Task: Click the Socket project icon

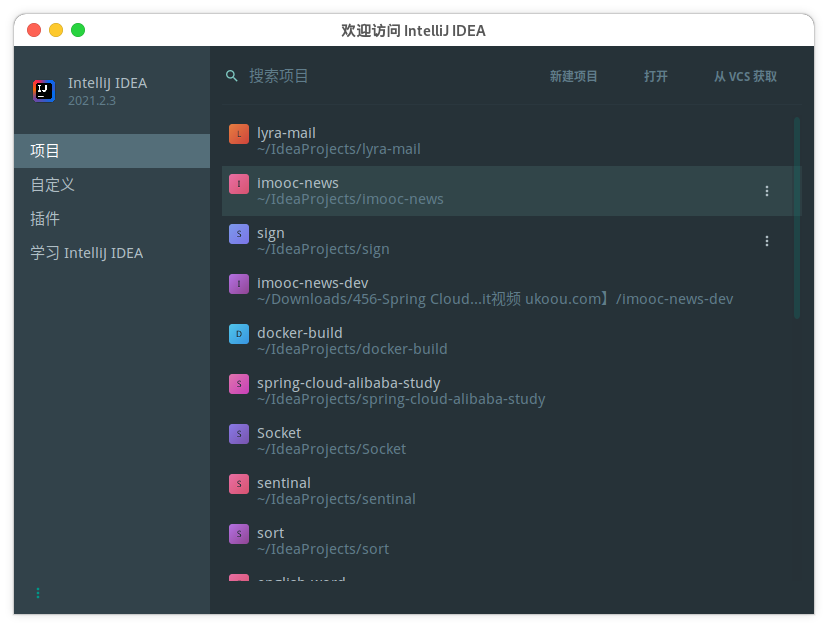Action: click(239, 434)
